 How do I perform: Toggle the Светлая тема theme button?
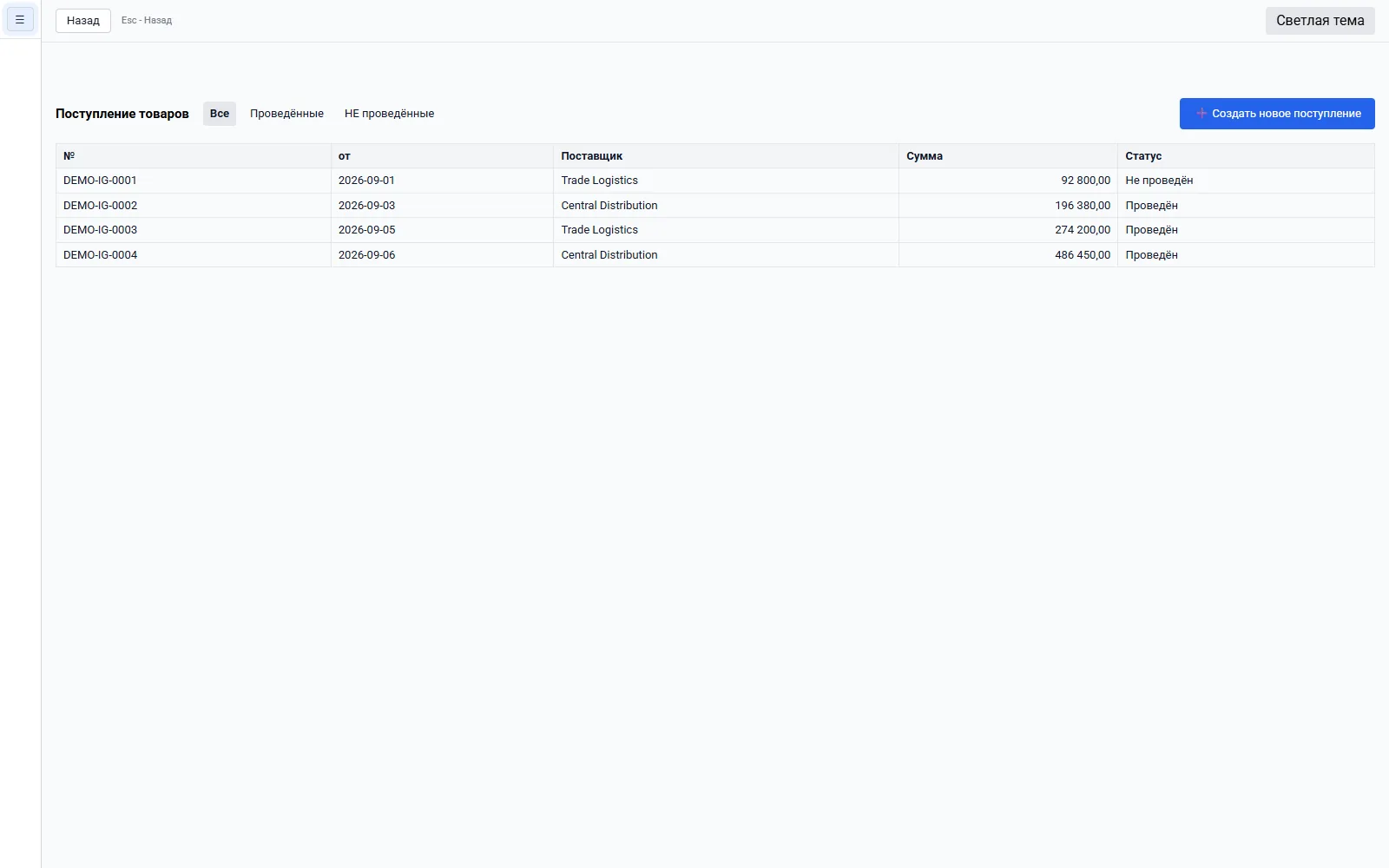click(1320, 21)
